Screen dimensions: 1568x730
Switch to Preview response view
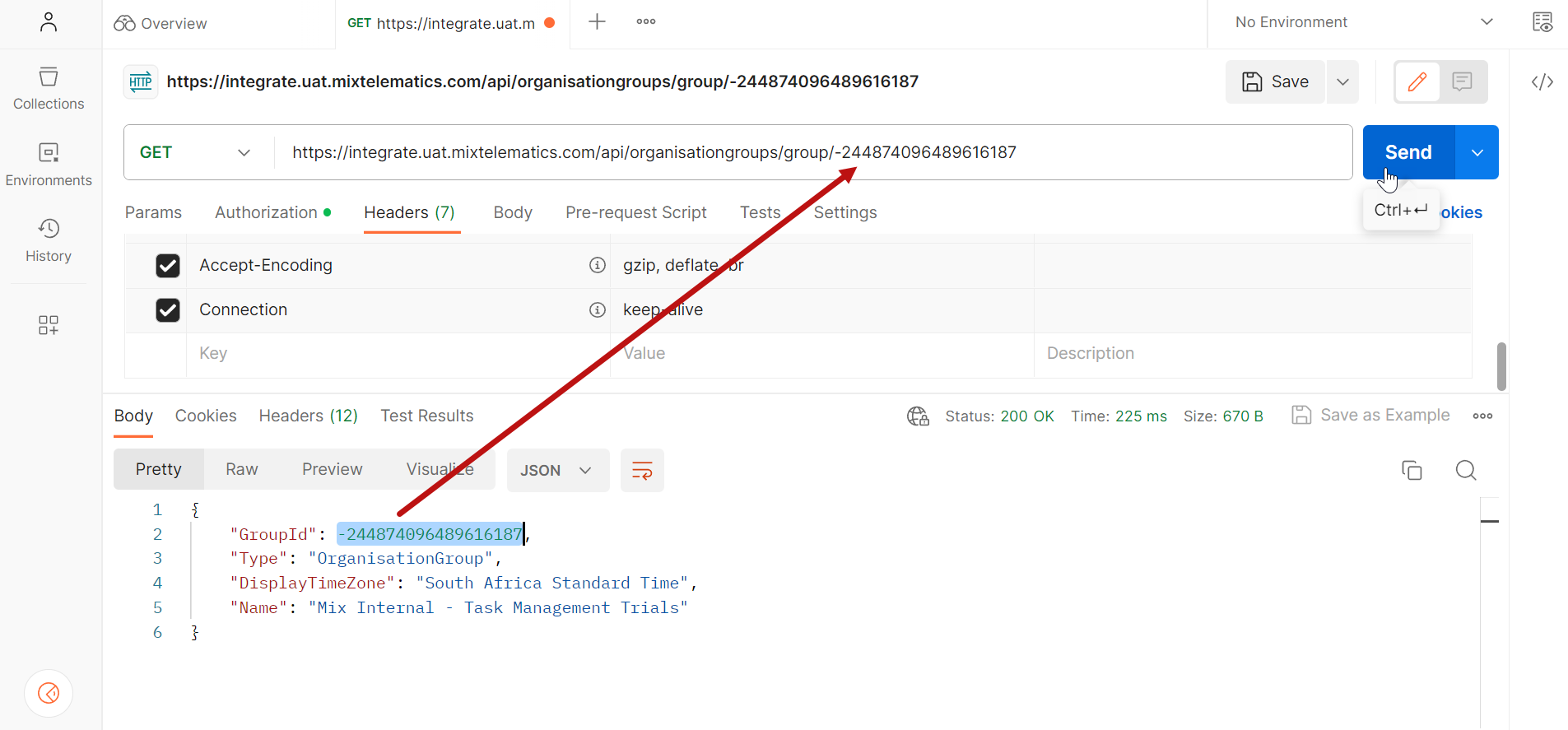[x=332, y=469]
